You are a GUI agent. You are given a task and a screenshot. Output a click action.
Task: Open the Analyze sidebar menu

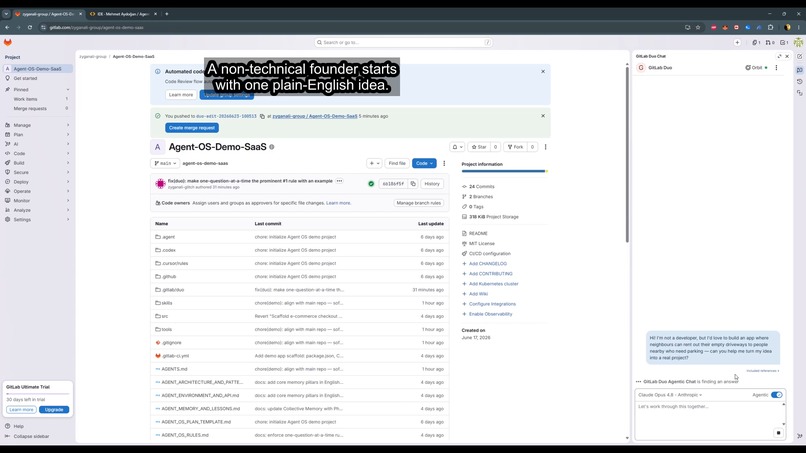click(x=36, y=210)
